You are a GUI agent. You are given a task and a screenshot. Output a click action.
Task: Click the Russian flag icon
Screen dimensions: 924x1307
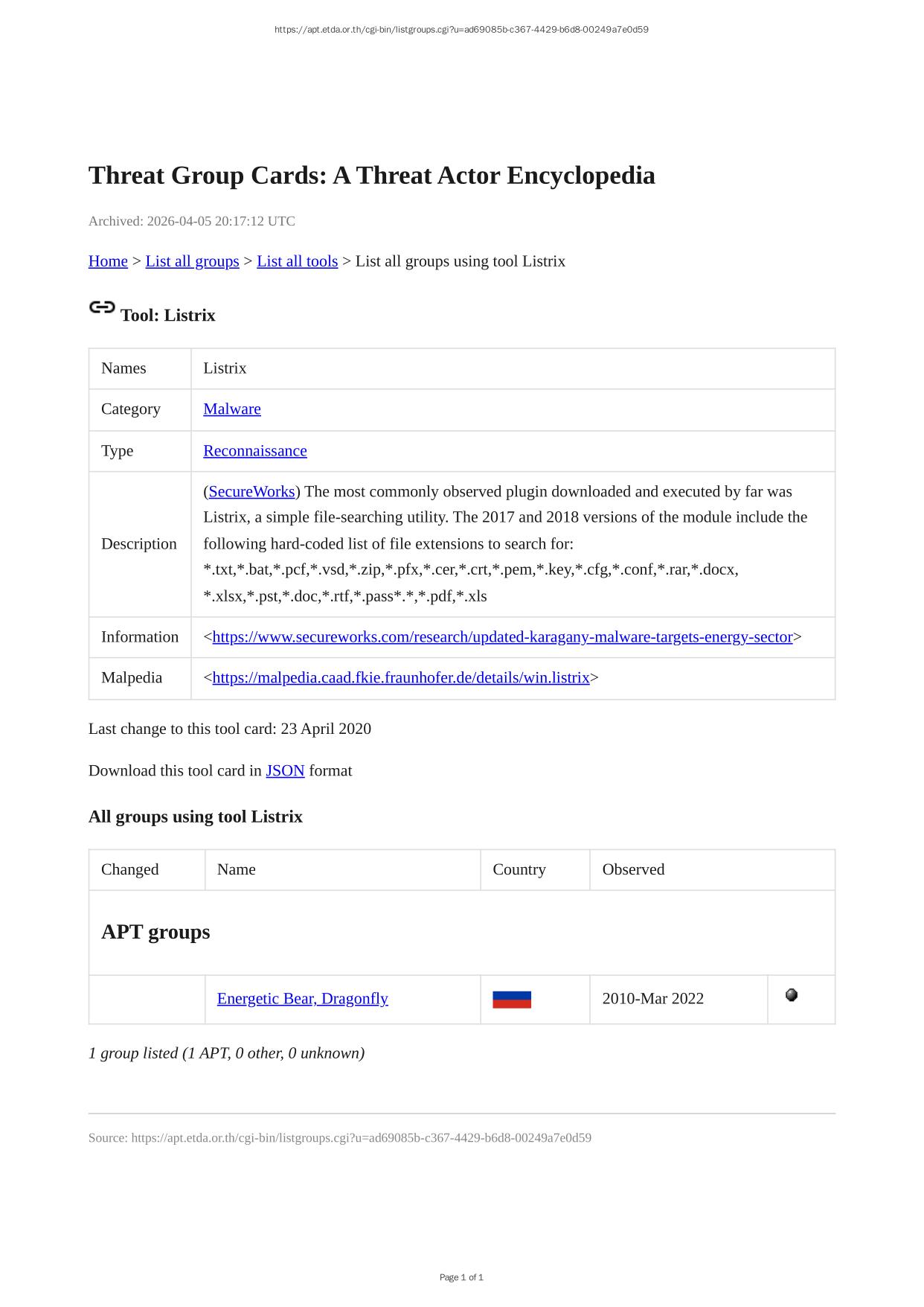[x=512, y=999]
